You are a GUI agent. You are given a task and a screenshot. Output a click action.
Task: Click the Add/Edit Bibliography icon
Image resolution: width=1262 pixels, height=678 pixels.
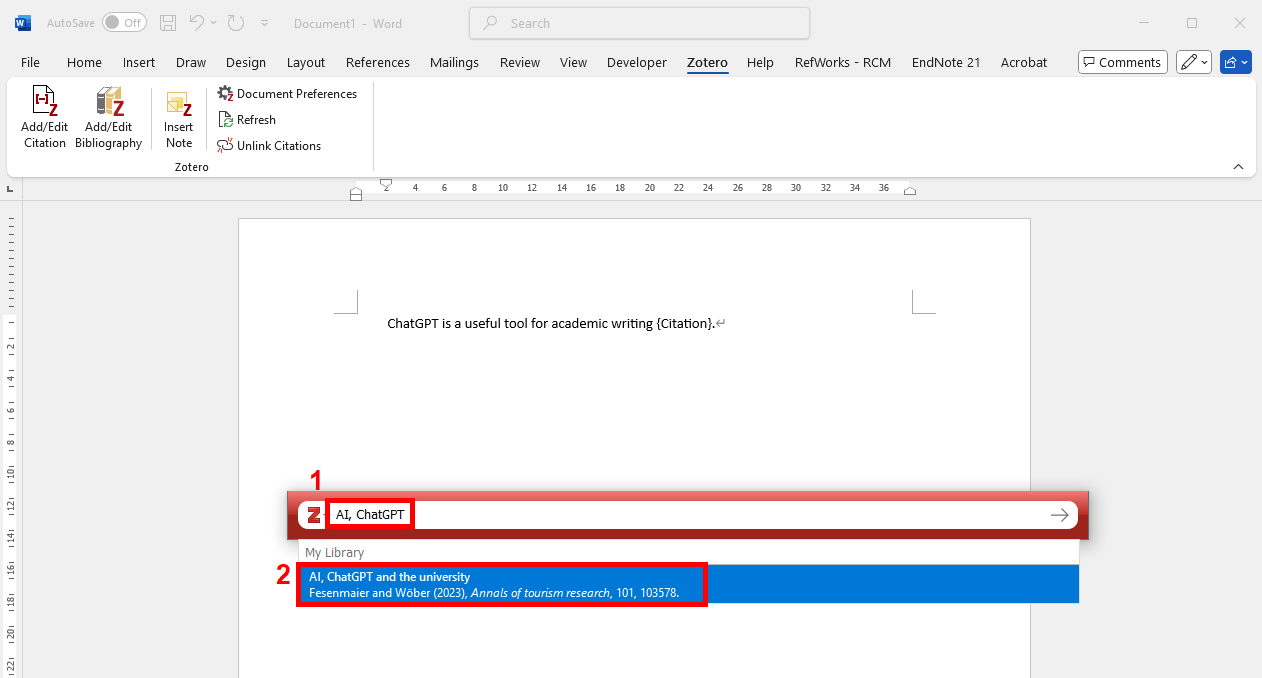(109, 103)
